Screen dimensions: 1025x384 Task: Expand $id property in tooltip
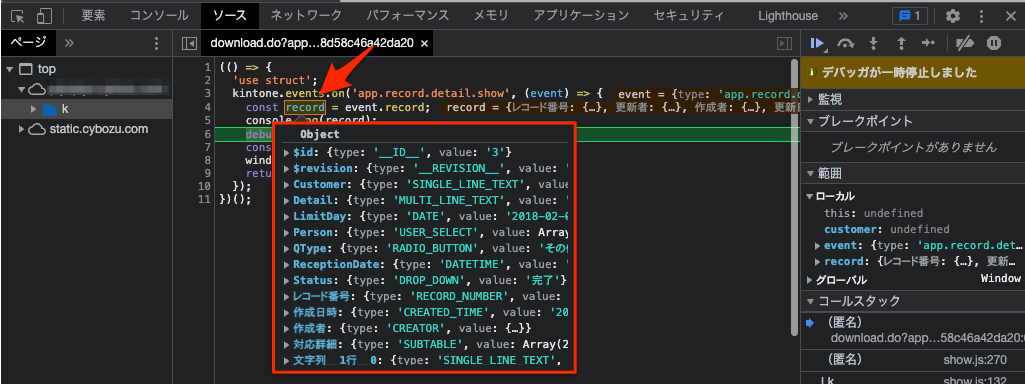286,152
